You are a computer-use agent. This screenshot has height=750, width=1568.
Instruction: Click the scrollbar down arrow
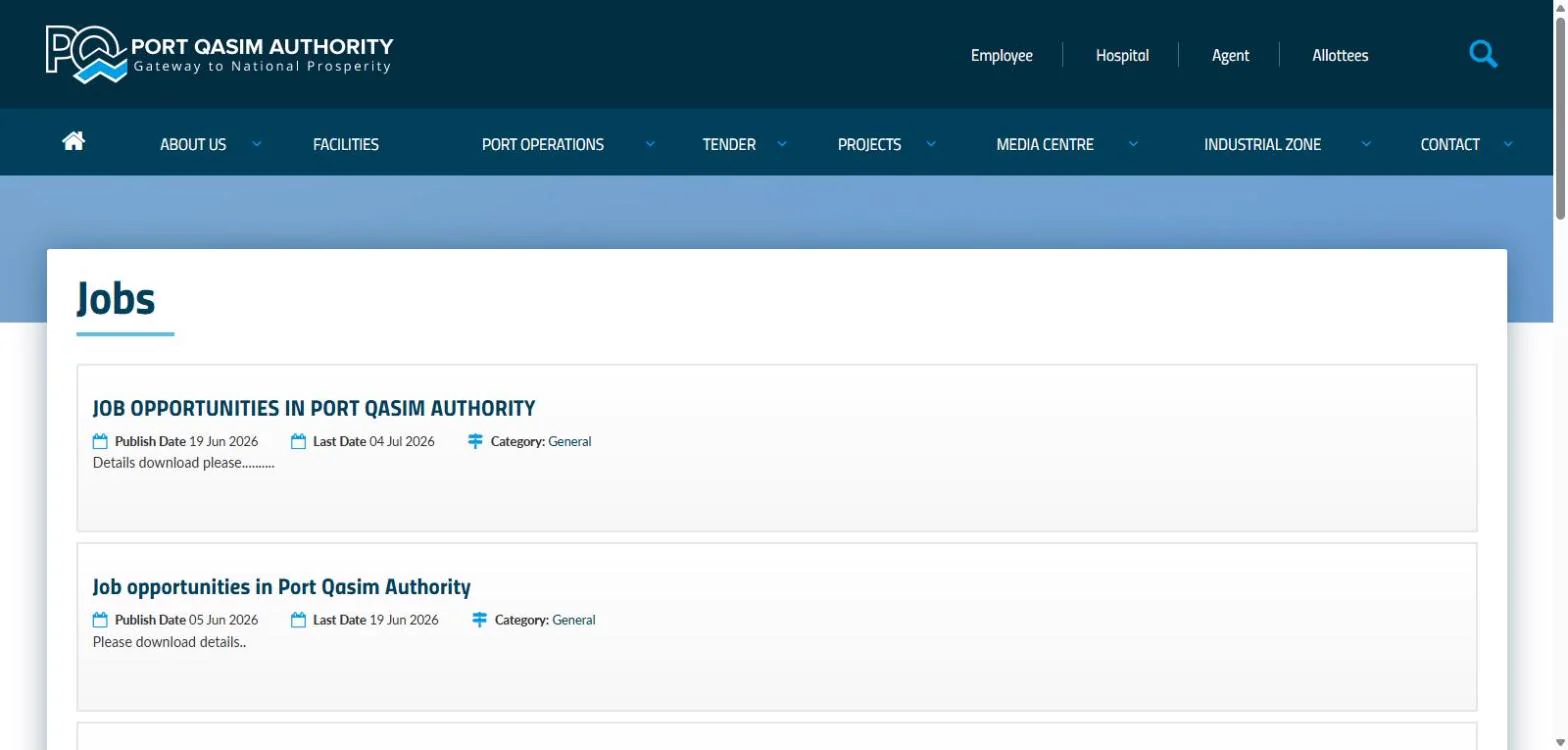[1560, 741]
